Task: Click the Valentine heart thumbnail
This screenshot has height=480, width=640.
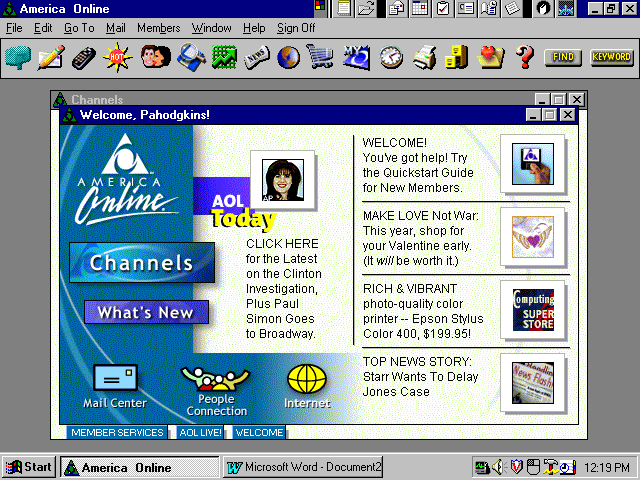Action: click(x=533, y=237)
